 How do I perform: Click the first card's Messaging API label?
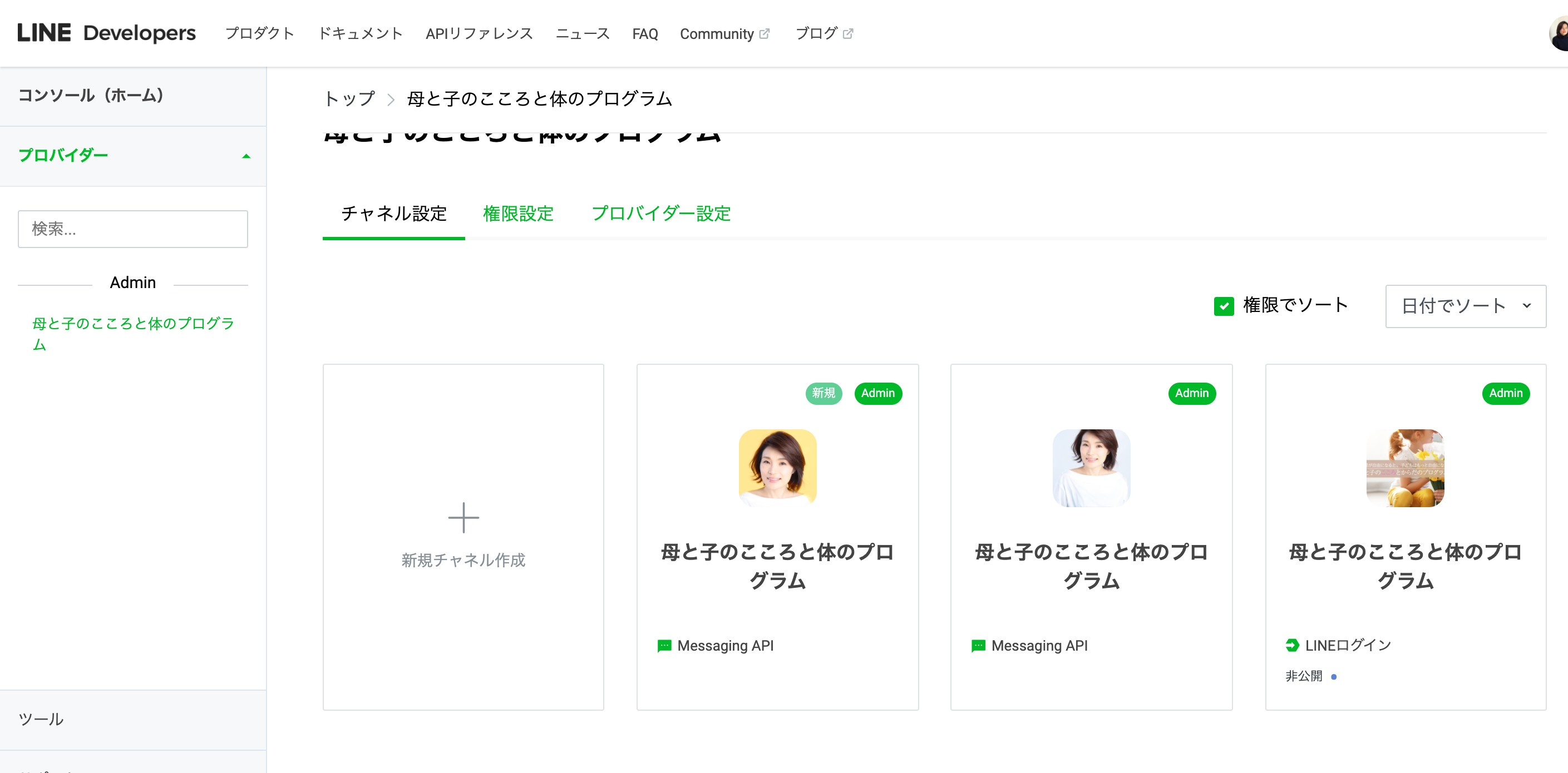(725, 646)
